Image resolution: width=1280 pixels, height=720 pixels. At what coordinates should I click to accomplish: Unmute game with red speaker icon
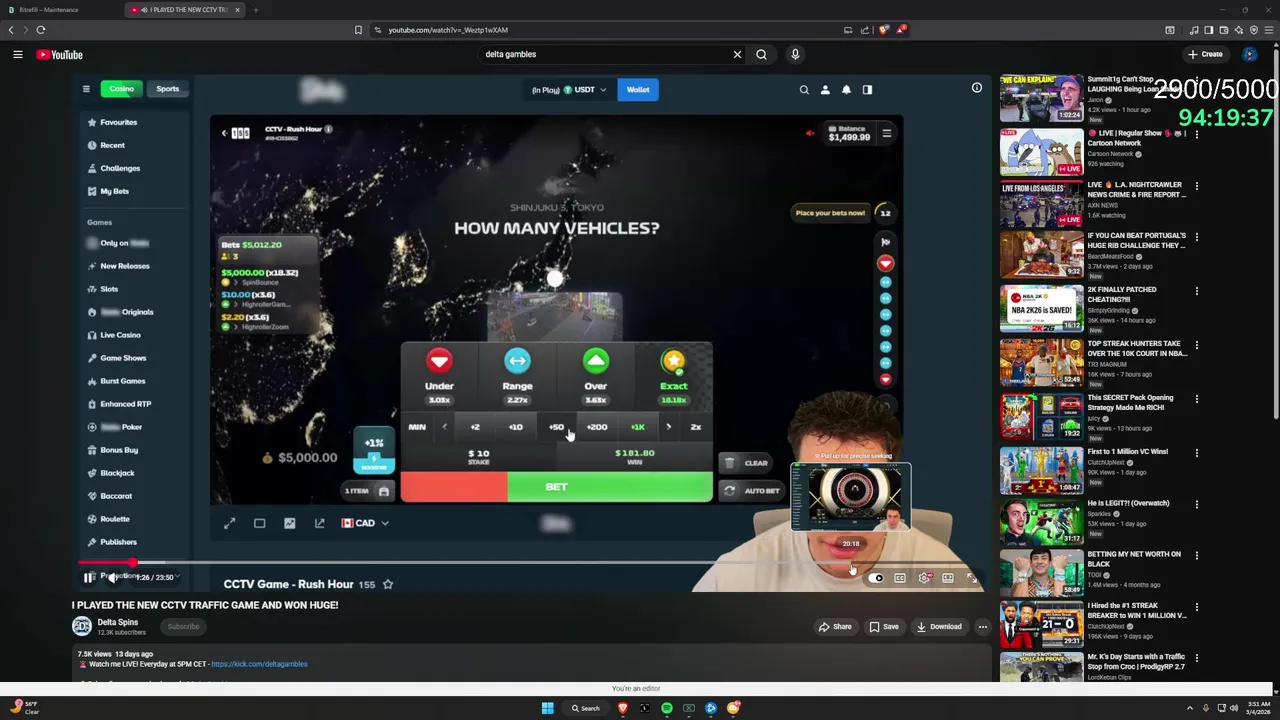(810, 133)
